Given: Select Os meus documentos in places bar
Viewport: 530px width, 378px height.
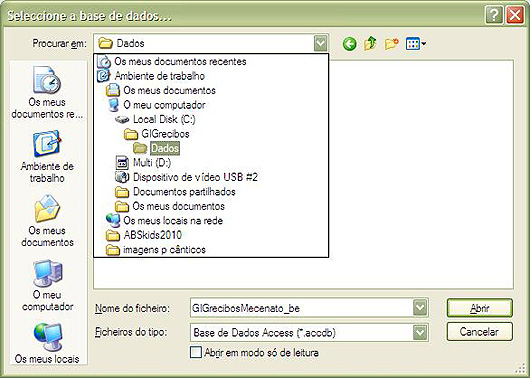Looking at the screenshot, I should [x=47, y=220].
